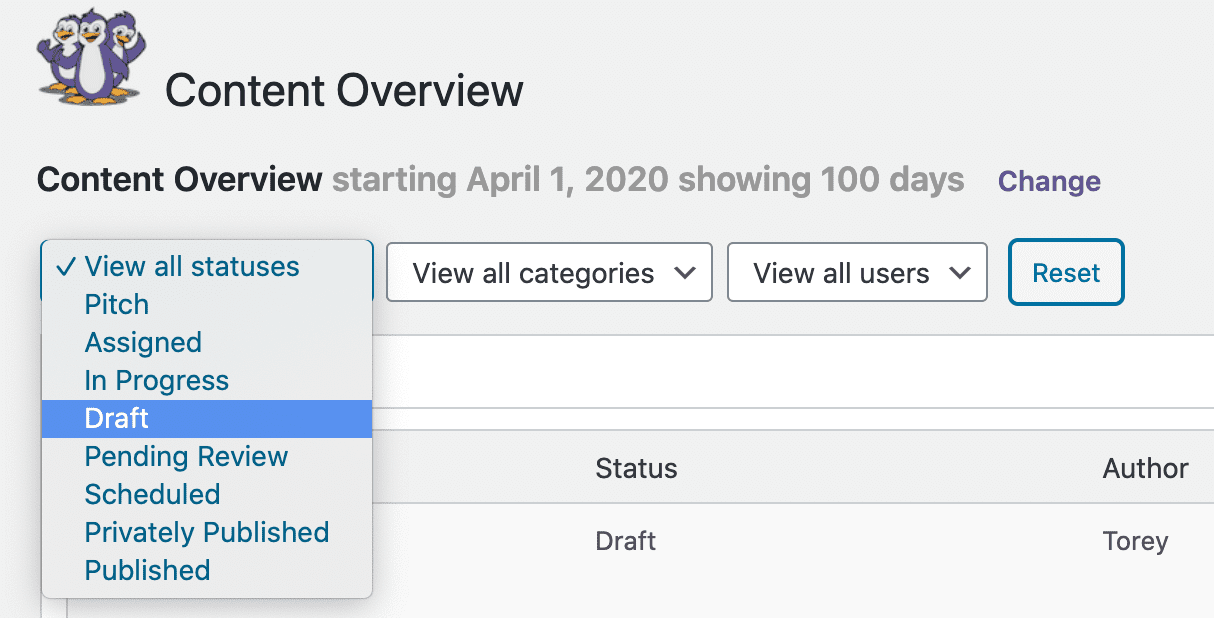Click the PublishPress penguins logo
The width and height of the screenshot is (1214, 618).
(x=90, y=55)
